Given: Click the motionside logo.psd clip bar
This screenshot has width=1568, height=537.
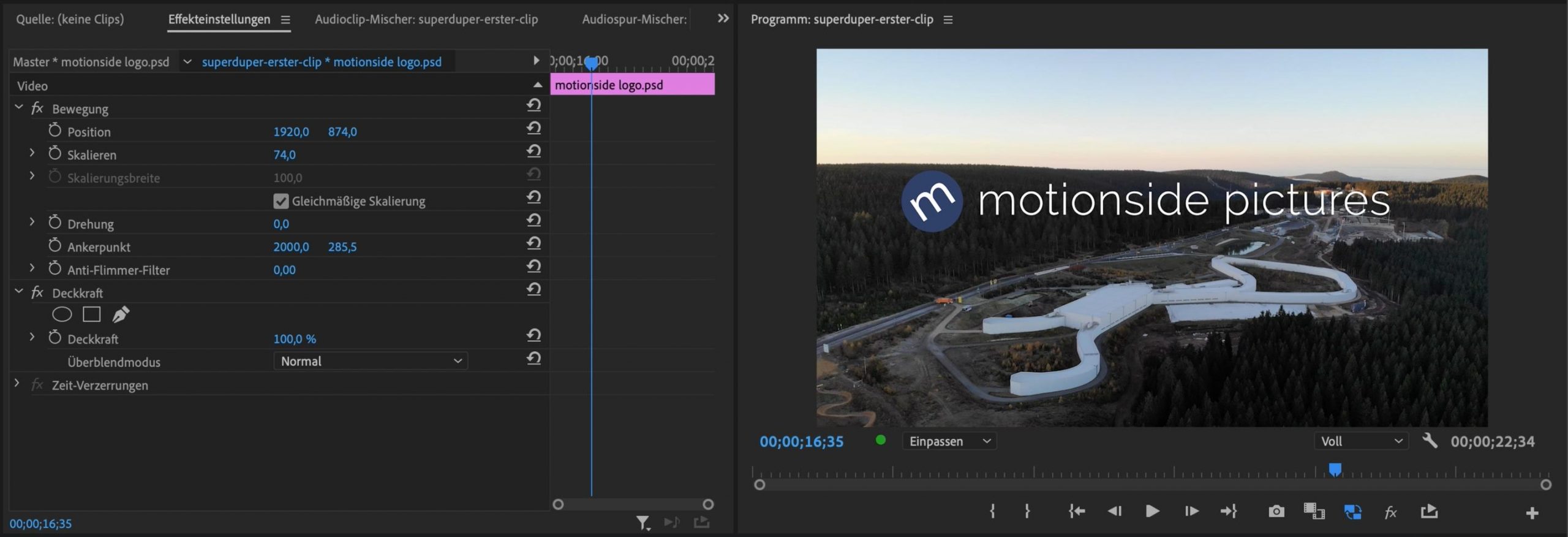Looking at the screenshot, I should point(631,85).
